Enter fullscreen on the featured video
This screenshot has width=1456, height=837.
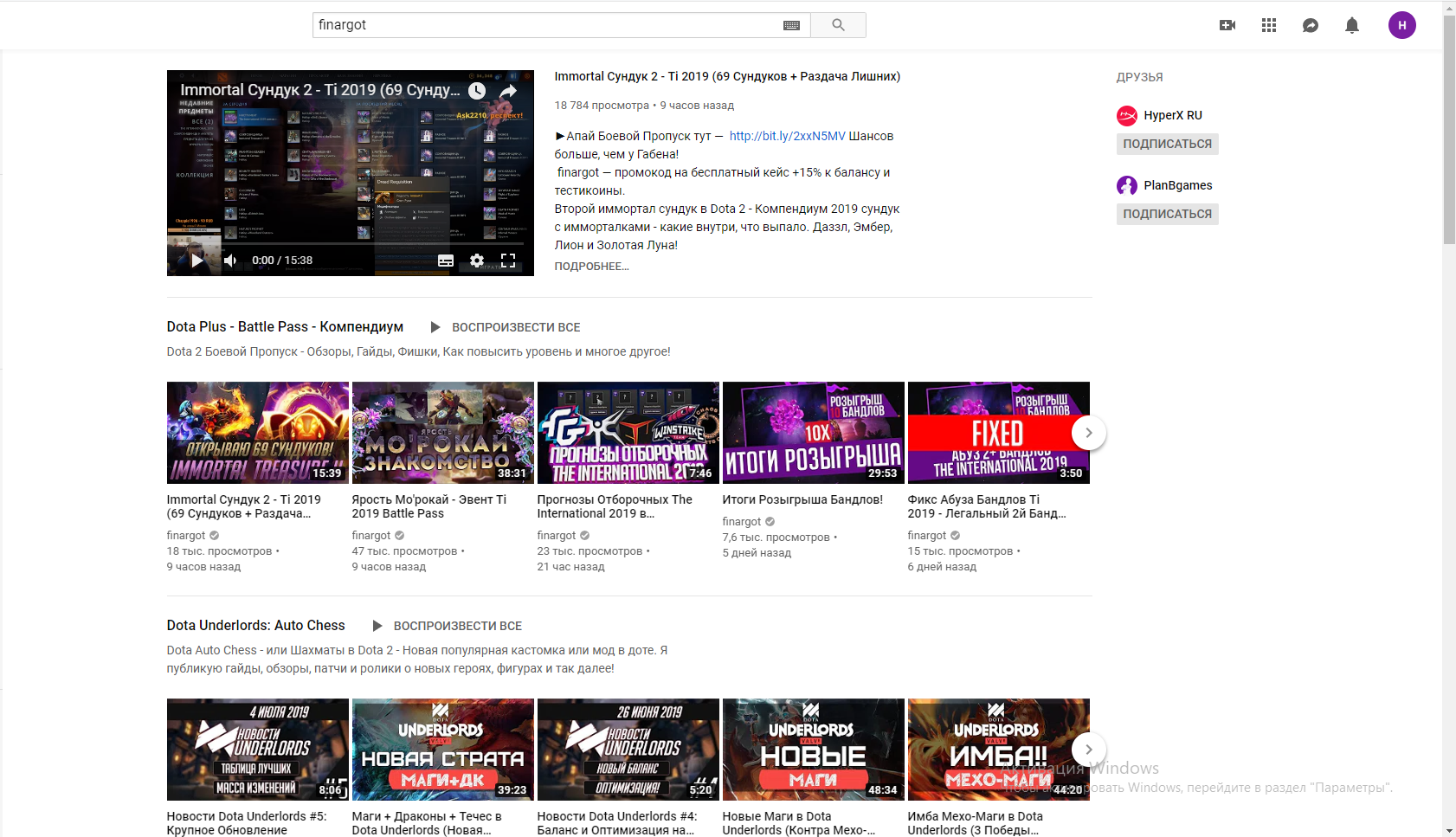[x=508, y=260]
